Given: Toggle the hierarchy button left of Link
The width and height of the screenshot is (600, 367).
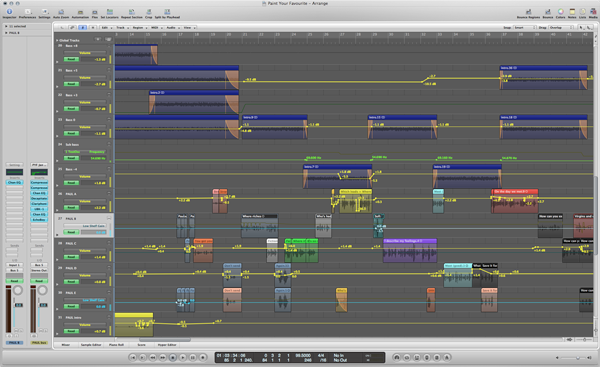Looking at the screenshot, I should tap(62, 28).
